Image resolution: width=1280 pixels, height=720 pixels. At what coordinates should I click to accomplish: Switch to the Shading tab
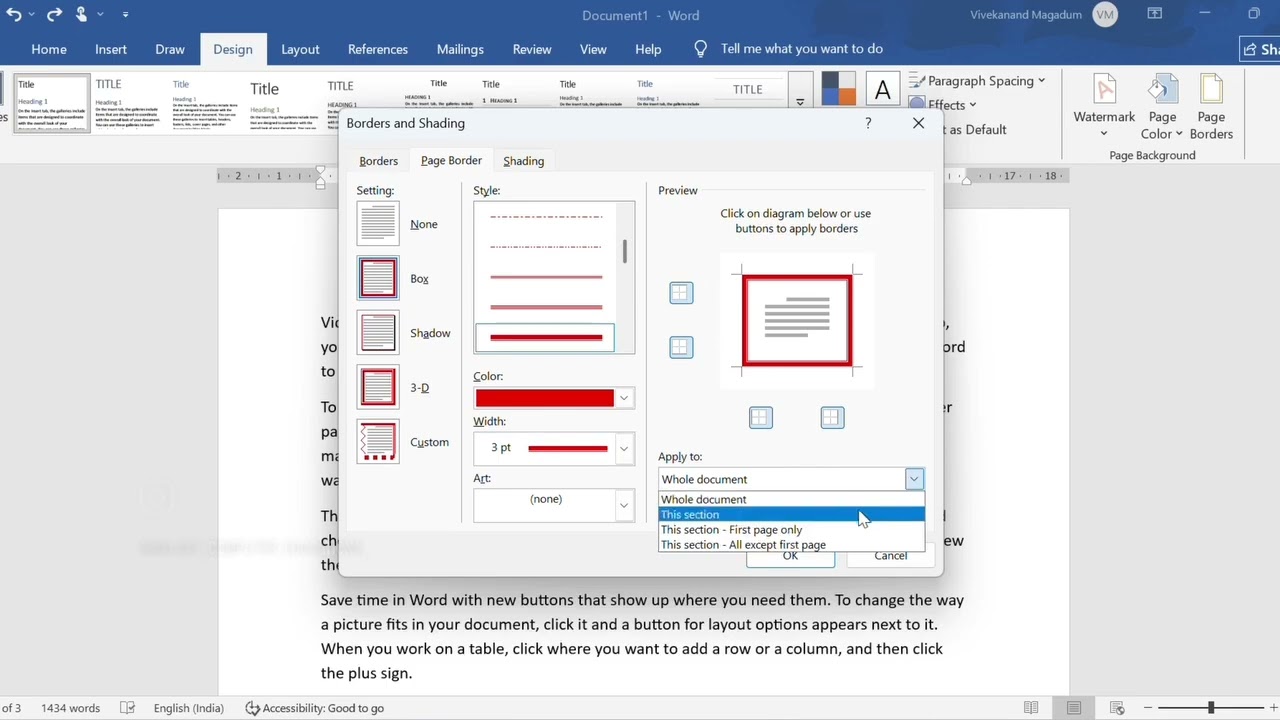point(524,161)
